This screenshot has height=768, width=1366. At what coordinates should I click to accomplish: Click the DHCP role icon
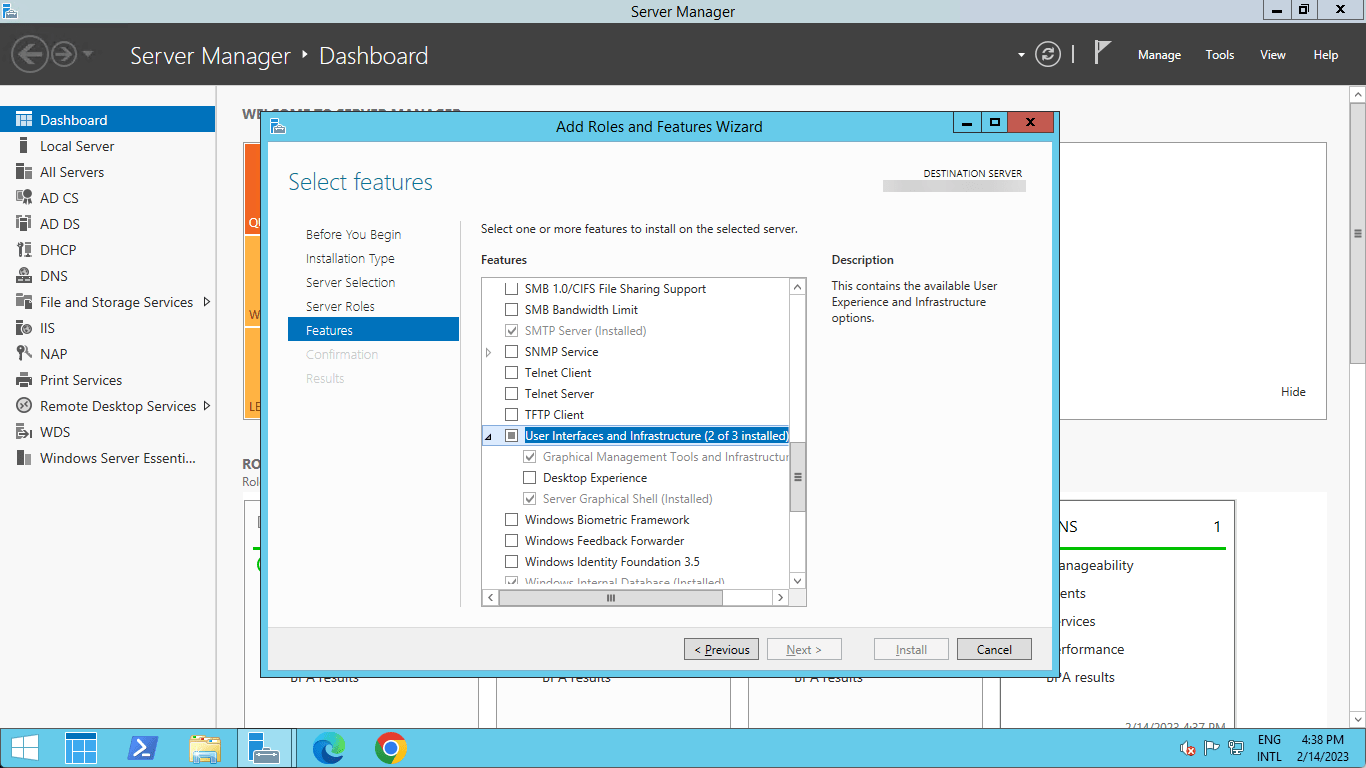click(x=24, y=250)
